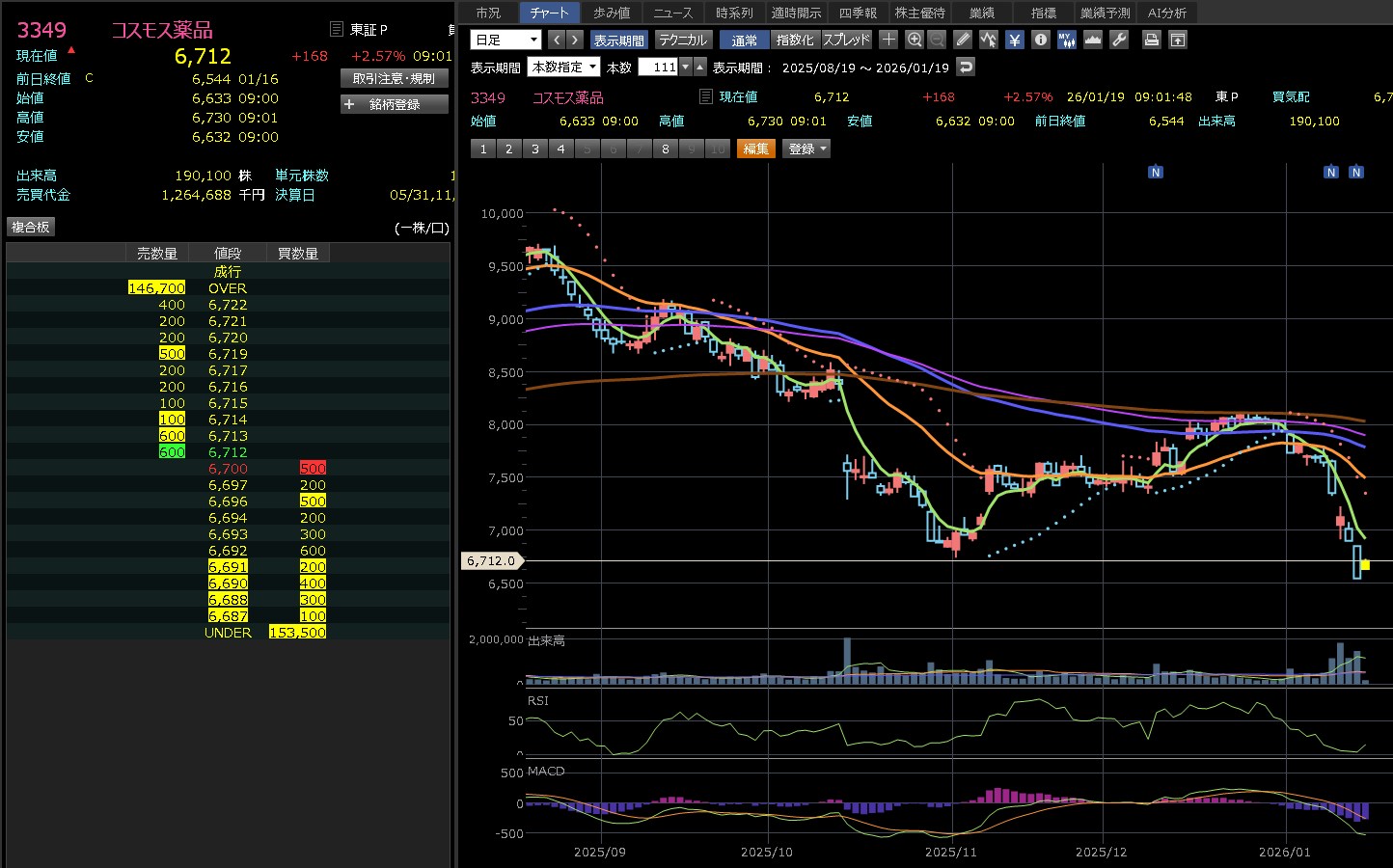Expand the 登録 dropdown button
This screenshot has width=1393, height=868.
807,149
